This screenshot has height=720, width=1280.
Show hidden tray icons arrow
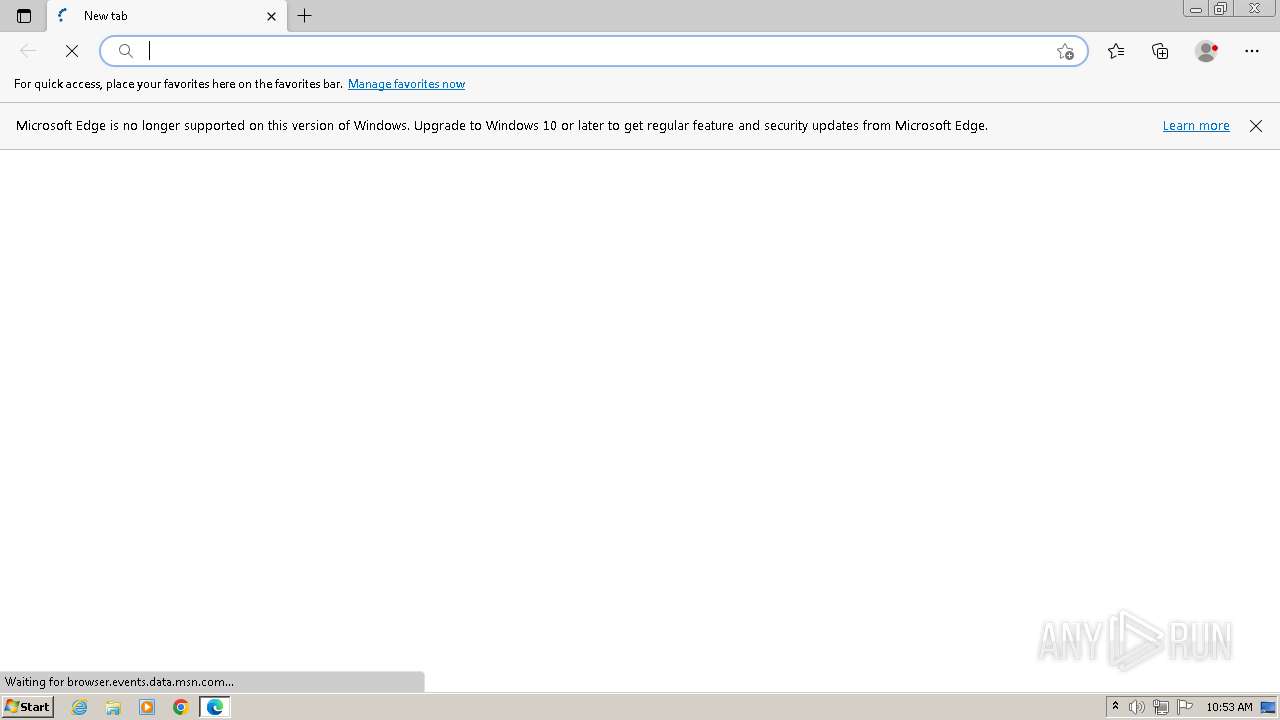(1115, 707)
